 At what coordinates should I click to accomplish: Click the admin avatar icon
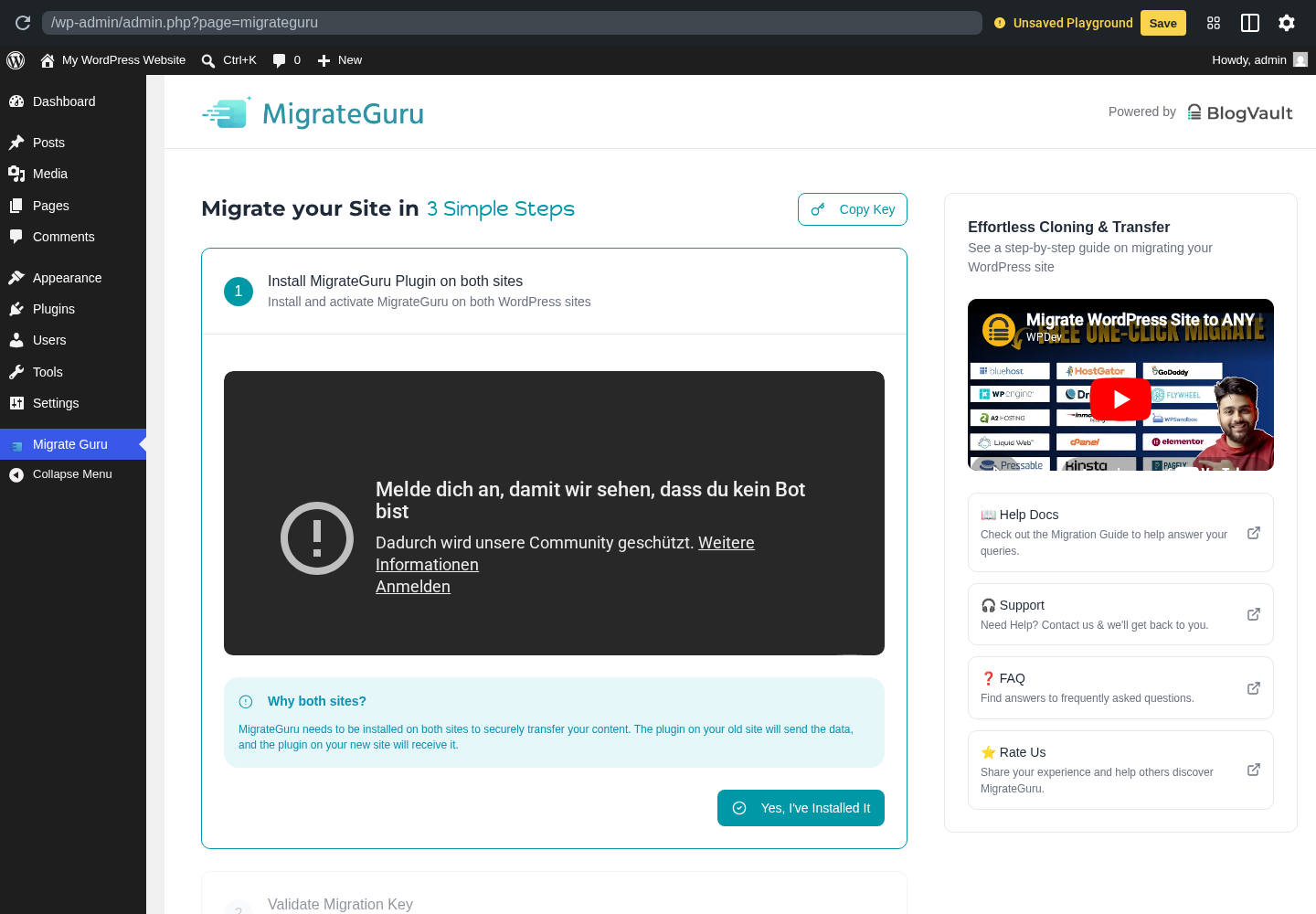1300,59
